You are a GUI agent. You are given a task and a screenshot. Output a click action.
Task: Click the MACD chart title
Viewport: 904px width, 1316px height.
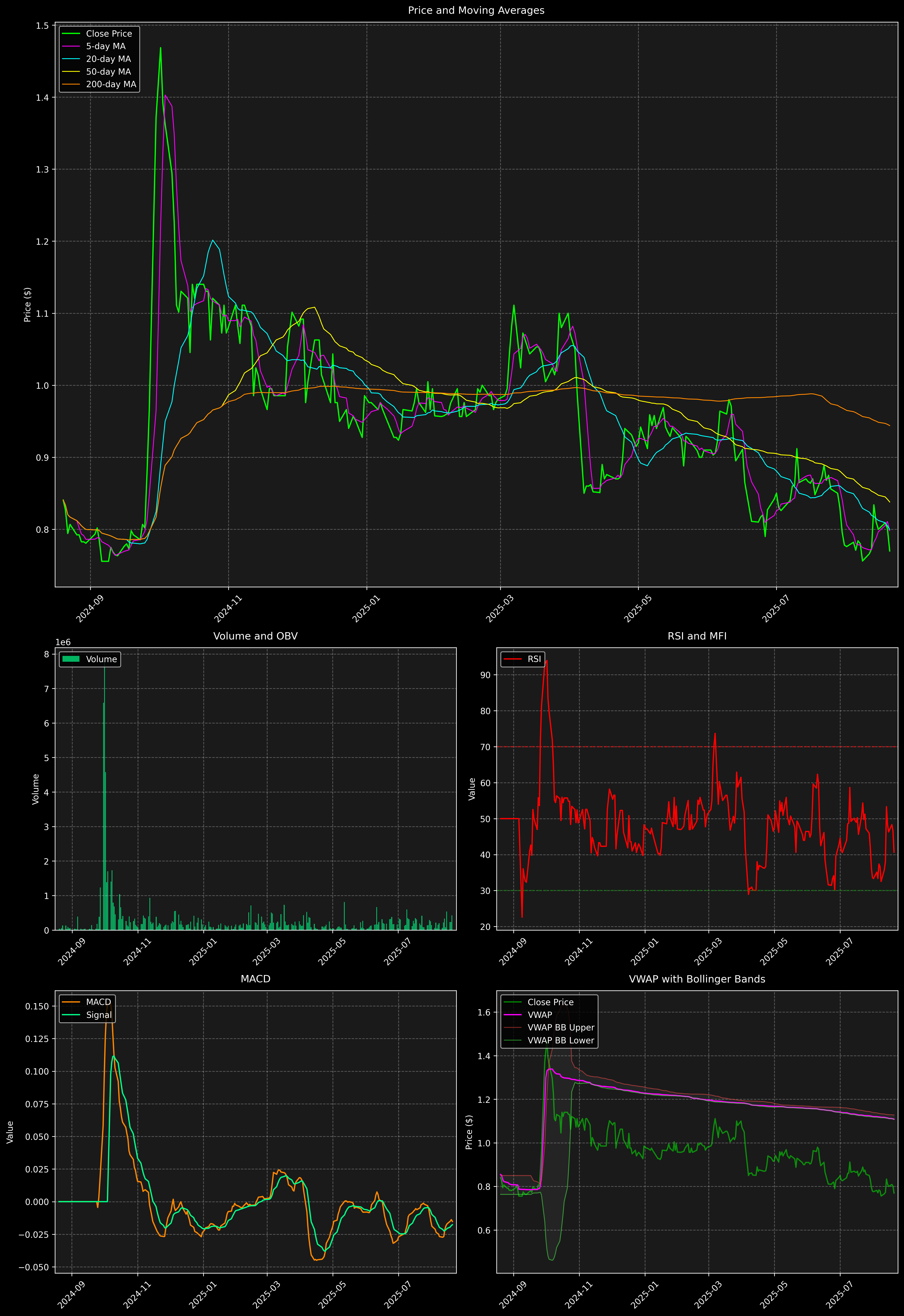pos(255,979)
